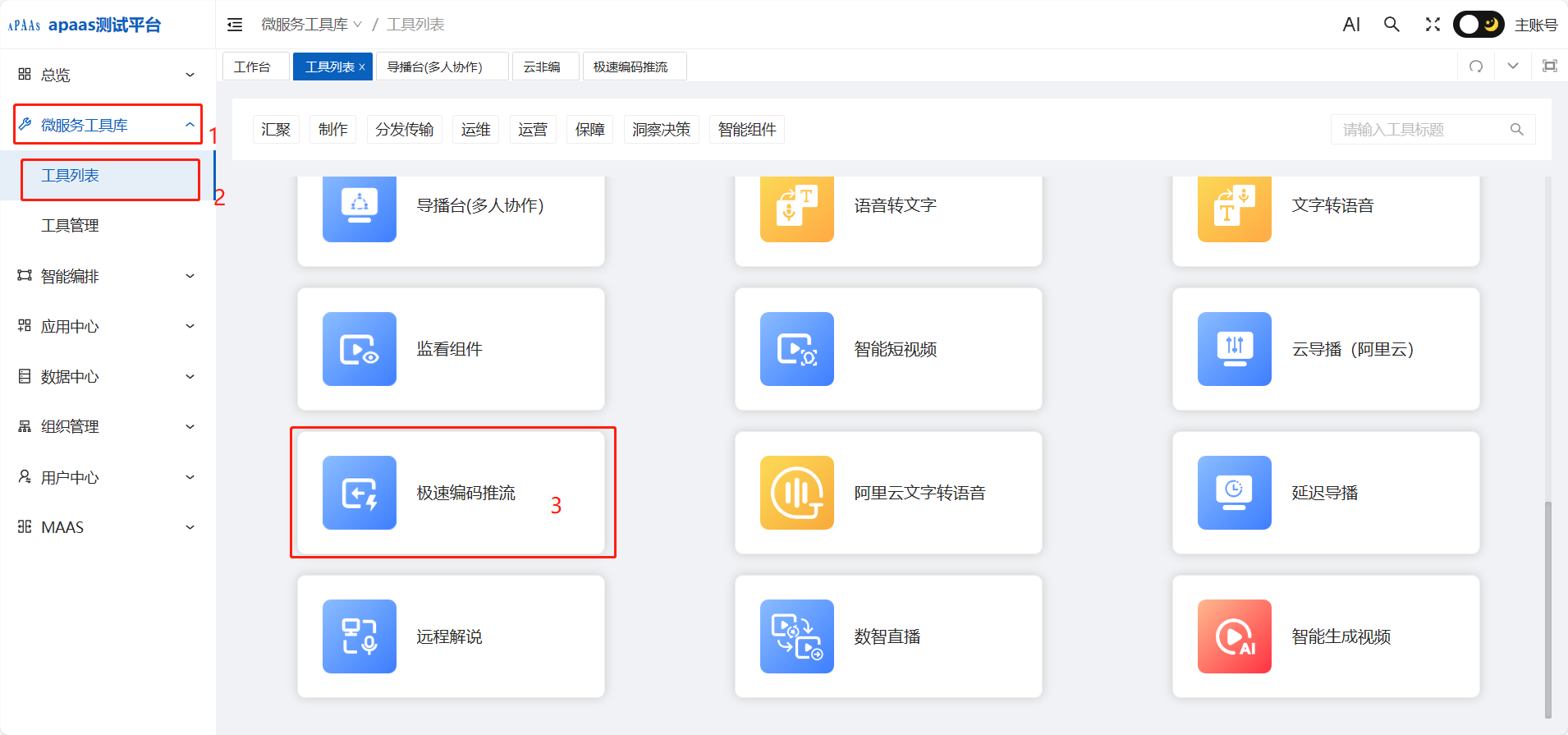Filter tools by 智能组件 category
The image size is (1568, 735).
746,130
